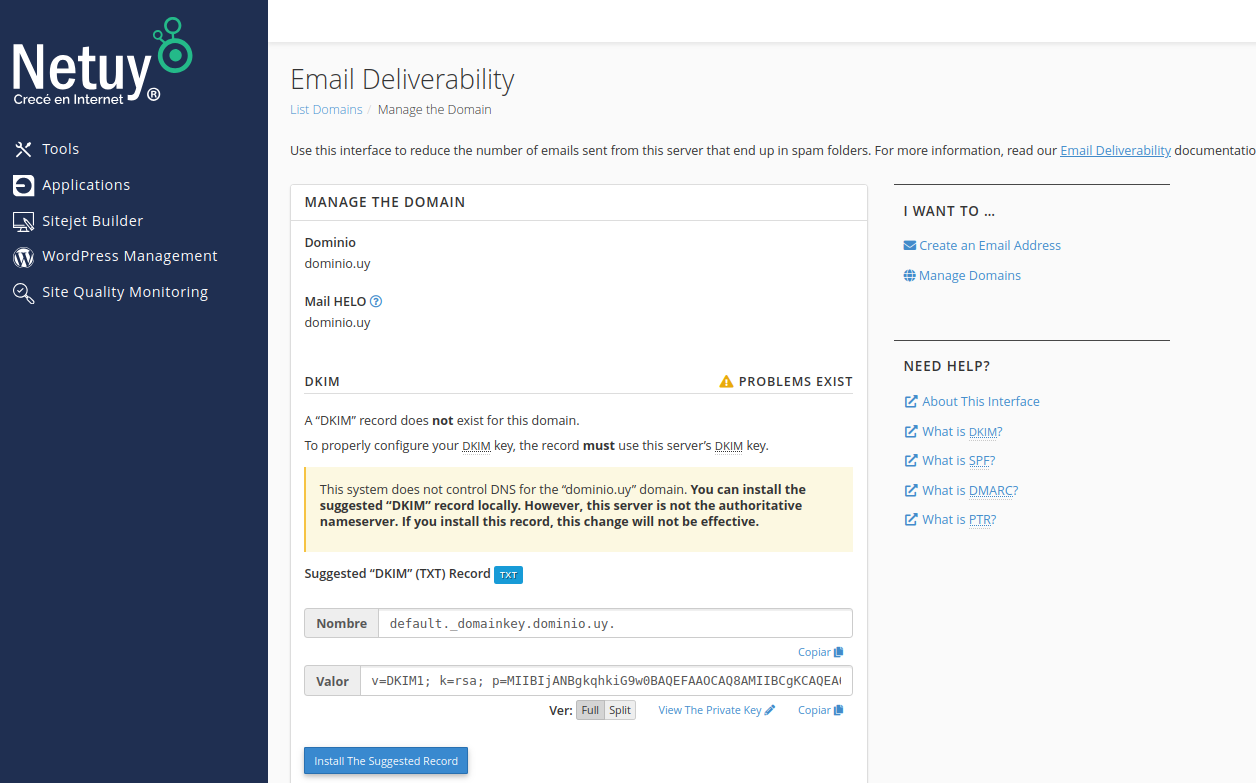
Task: Click the Site Quality Monitoring magnifier icon
Action: coord(23,293)
